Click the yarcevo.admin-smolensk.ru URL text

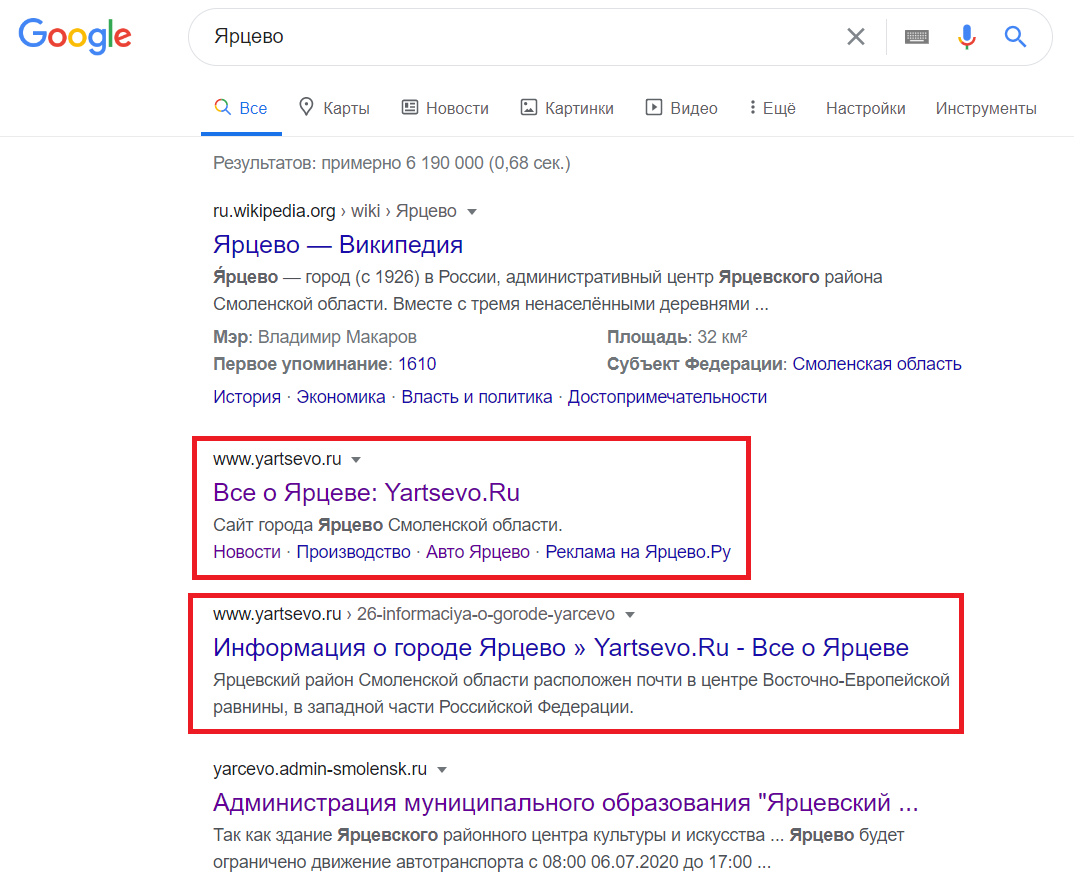tap(320, 769)
